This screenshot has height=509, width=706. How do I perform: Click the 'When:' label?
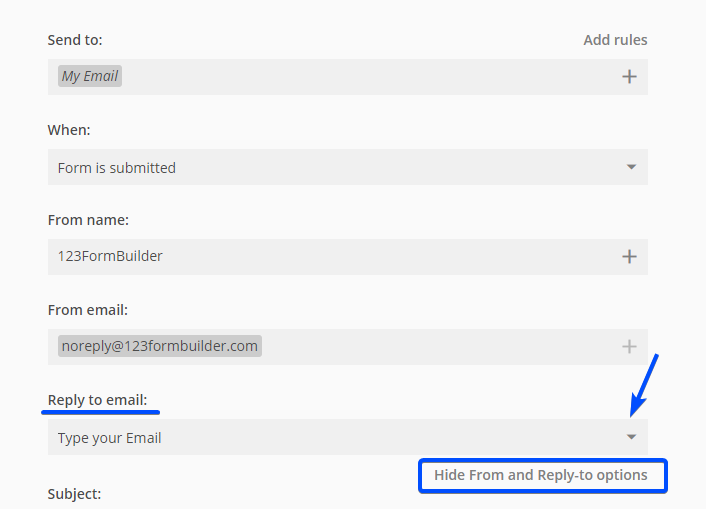(69, 130)
